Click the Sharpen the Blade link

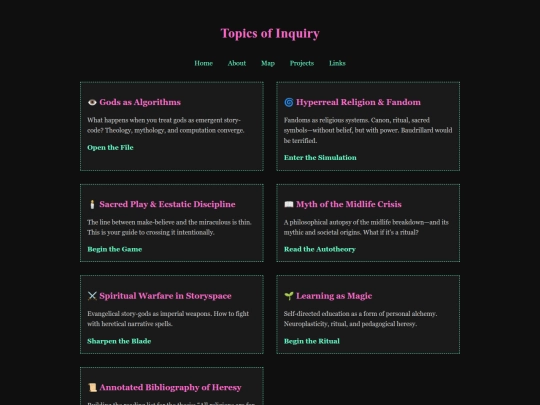[119, 341]
